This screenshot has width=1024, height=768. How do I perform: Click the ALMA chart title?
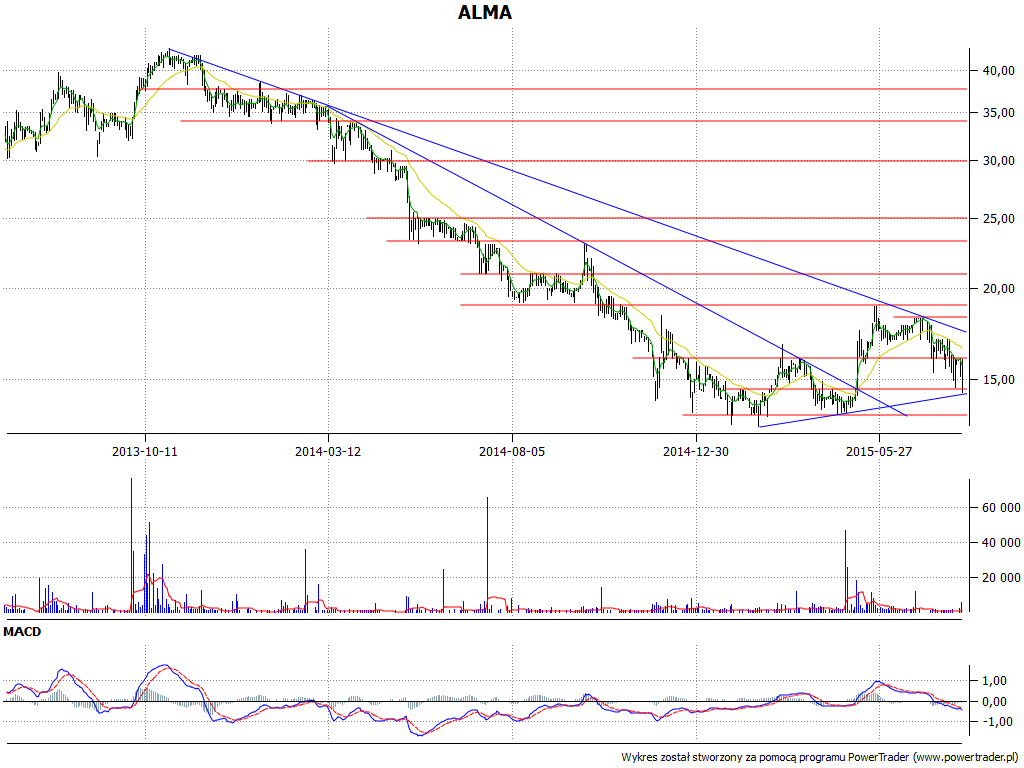[485, 12]
